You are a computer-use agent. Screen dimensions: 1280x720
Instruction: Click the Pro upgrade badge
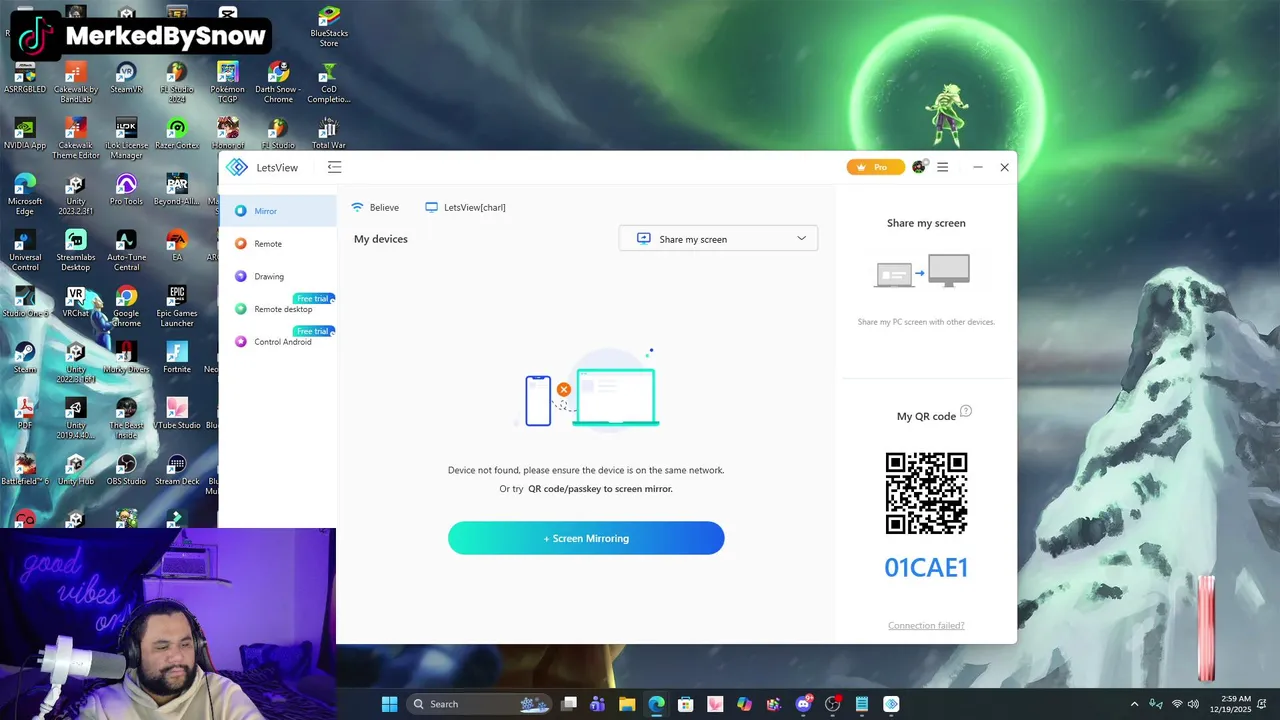(x=875, y=167)
